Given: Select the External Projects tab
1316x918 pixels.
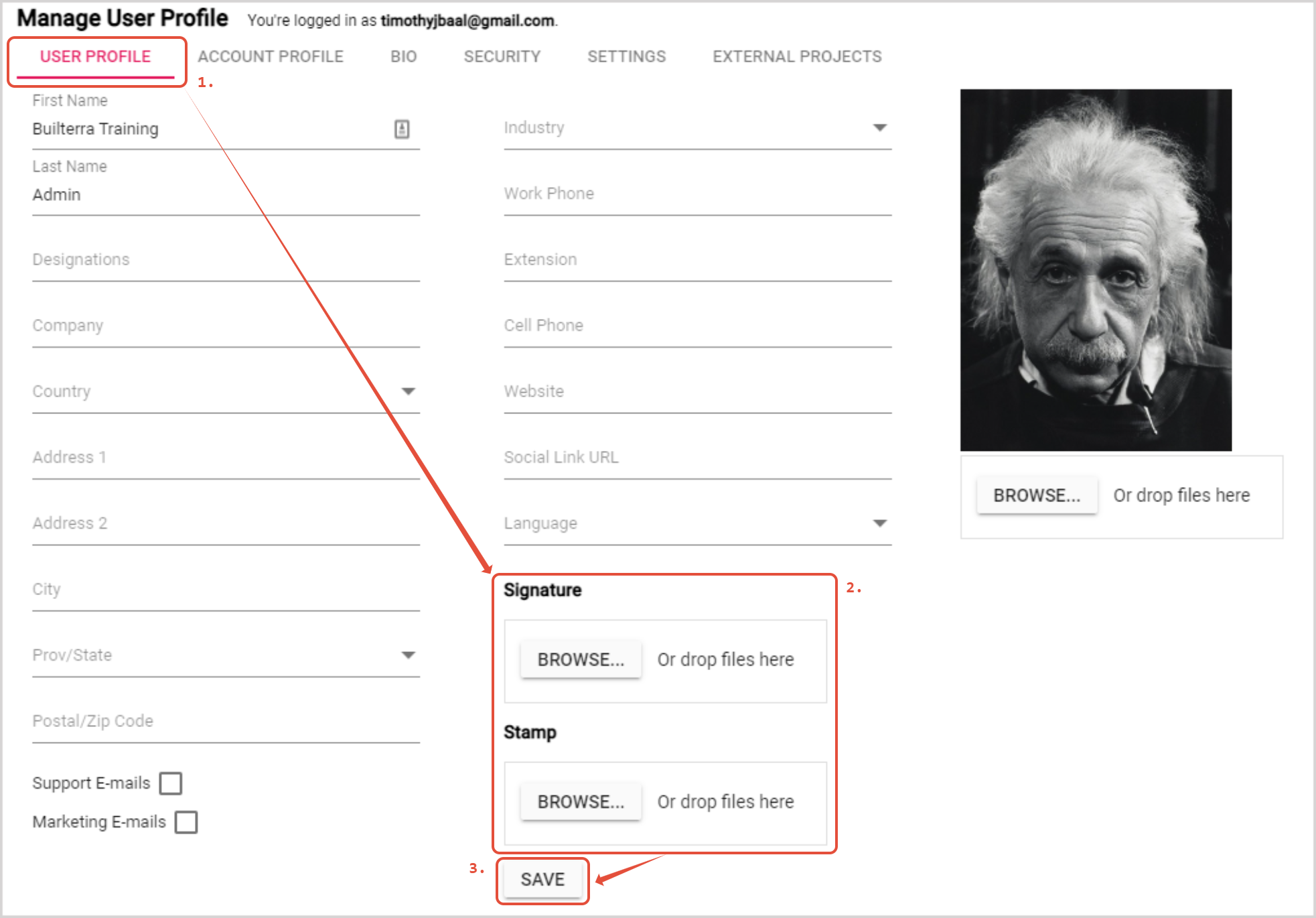Looking at the screenshot, I should point(797,56).
